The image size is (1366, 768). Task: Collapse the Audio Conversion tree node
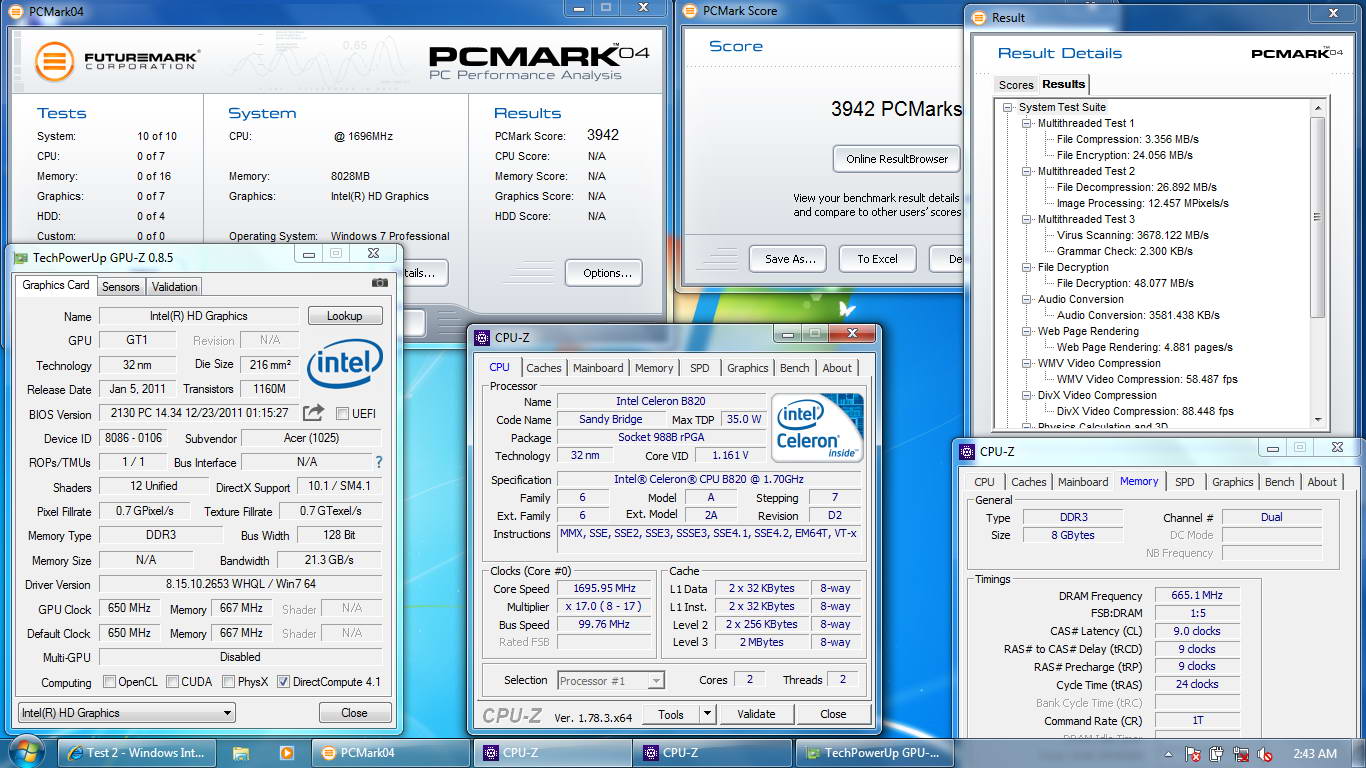coord(1027,299)
